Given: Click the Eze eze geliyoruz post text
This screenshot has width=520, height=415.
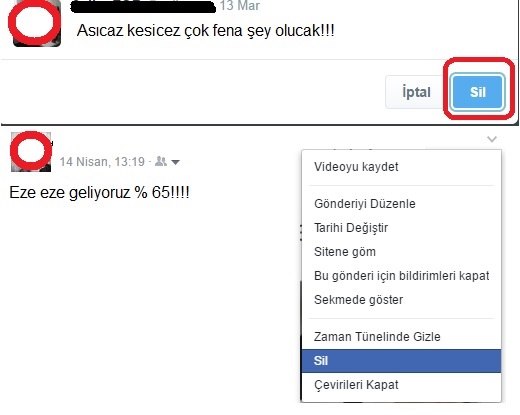Looking at the screenshot, I should tap(99, 193).
